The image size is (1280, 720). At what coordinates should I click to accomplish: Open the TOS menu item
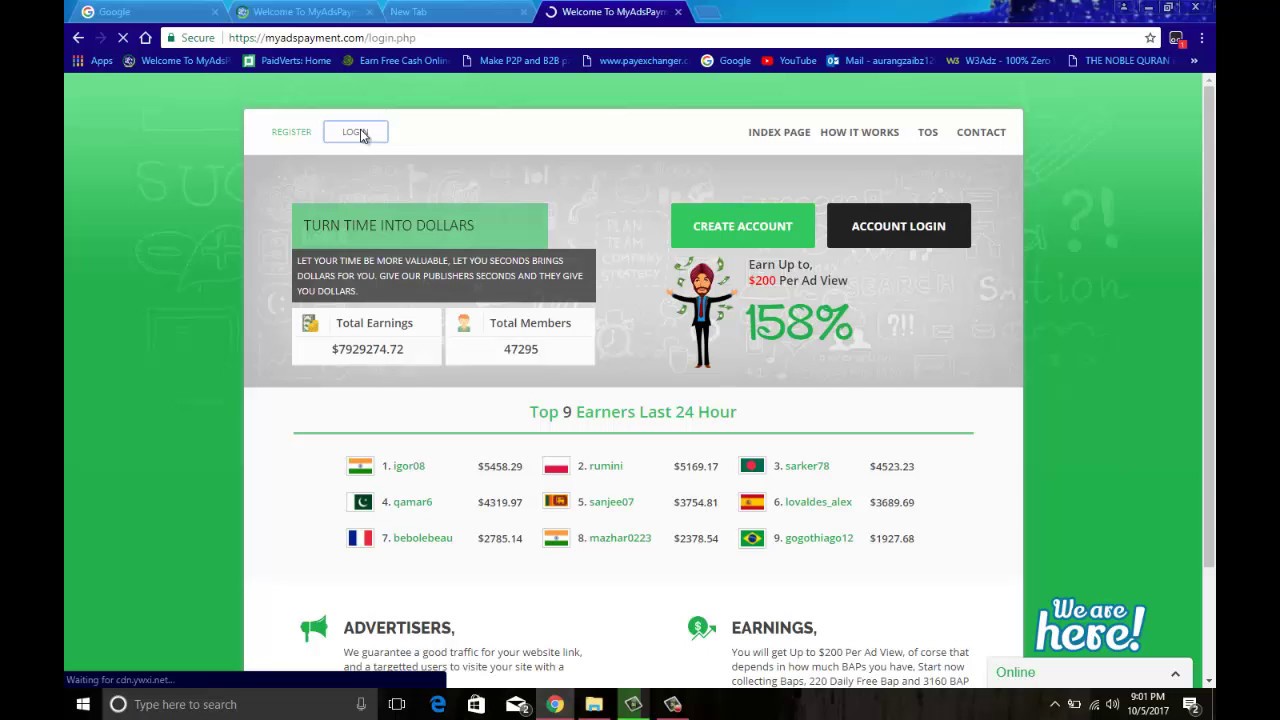928,132
